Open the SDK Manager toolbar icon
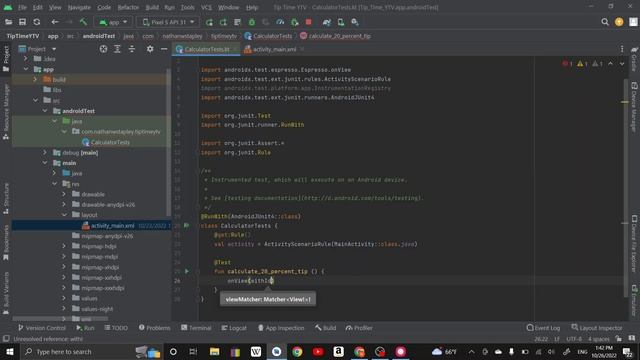The width and height of the screenshot is (640, 360). 355,22
